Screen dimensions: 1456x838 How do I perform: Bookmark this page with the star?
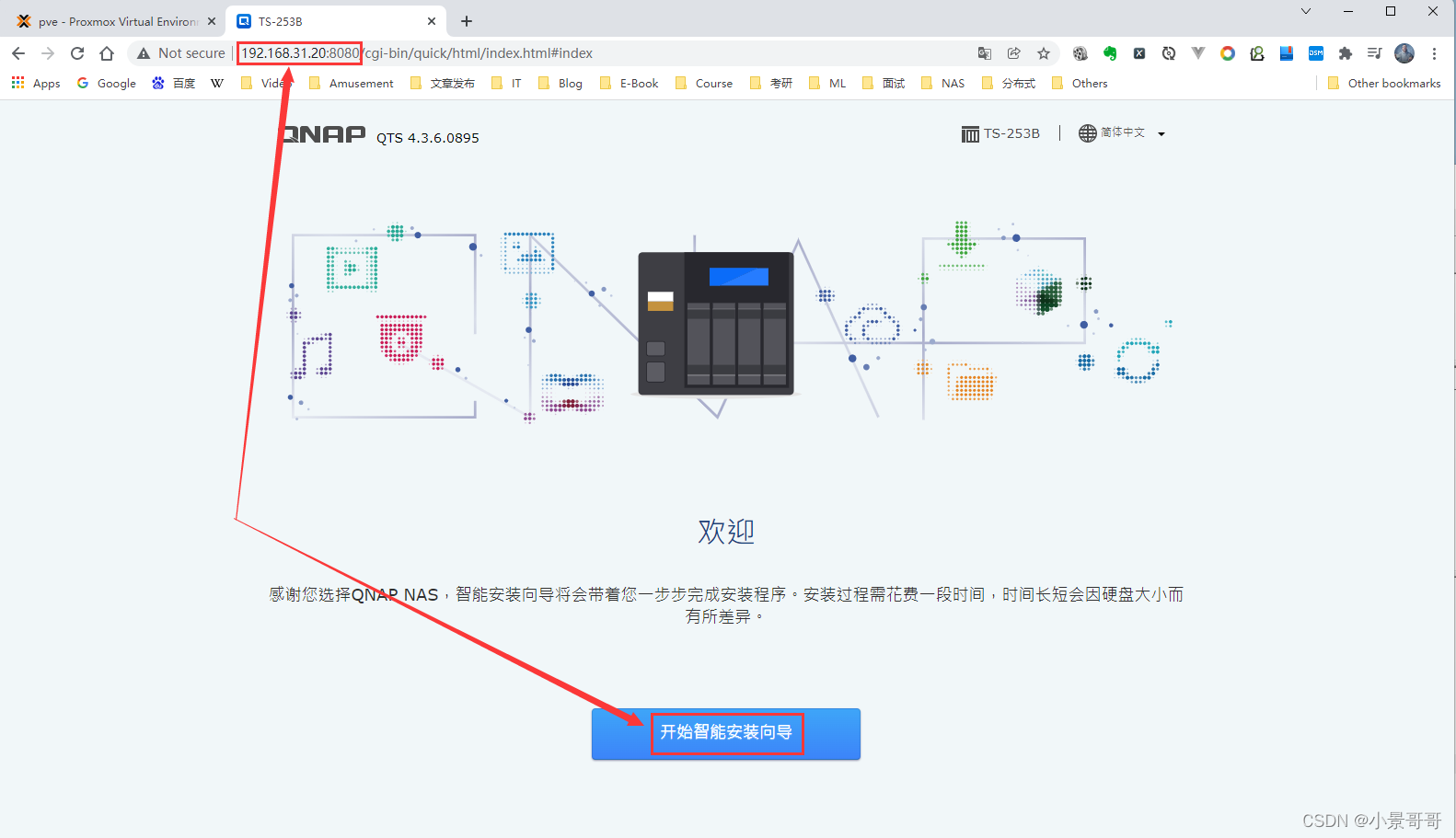pyautogui.click(x=1044, y=53)
